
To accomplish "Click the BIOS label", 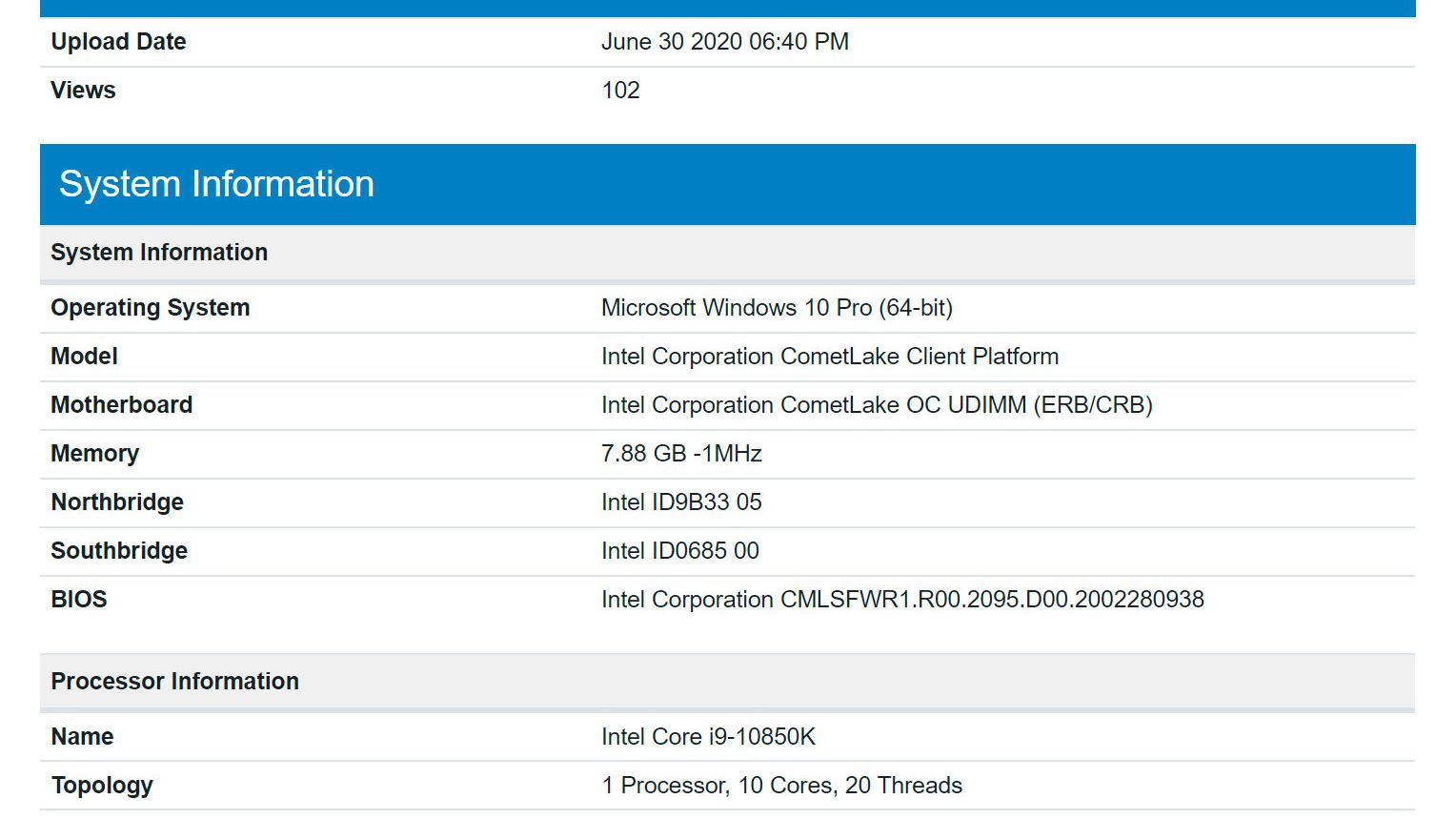I will [79, 600].
